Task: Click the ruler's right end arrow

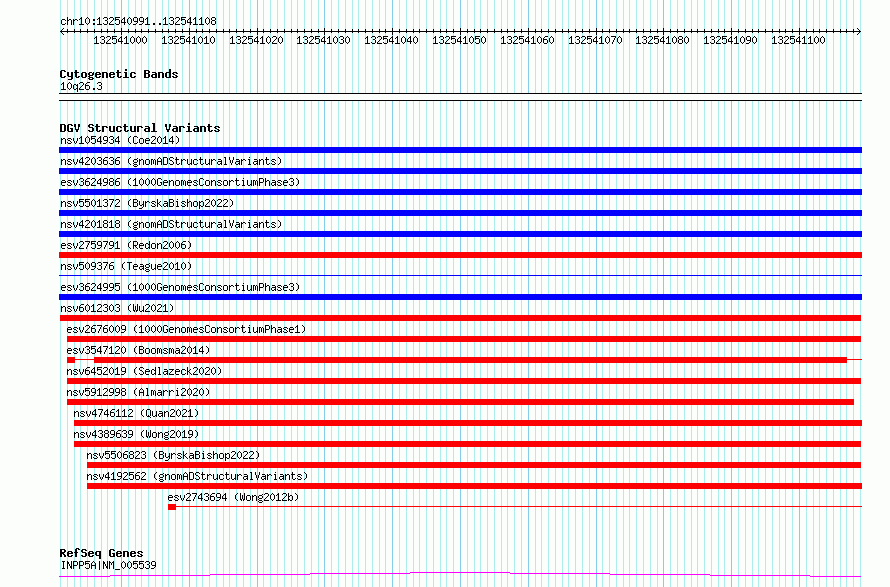Action: [x=859, y=32]
